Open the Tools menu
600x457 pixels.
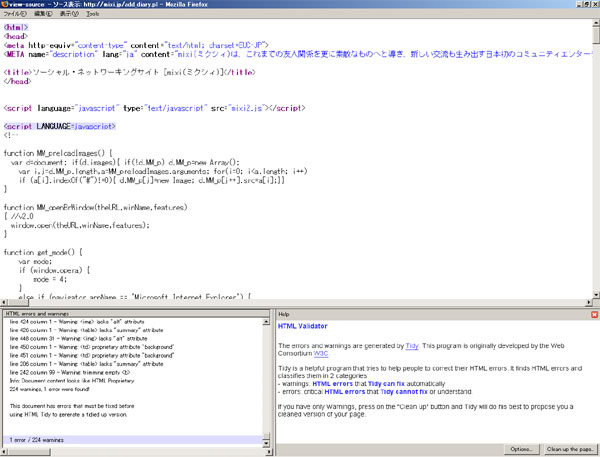point(92,14)
